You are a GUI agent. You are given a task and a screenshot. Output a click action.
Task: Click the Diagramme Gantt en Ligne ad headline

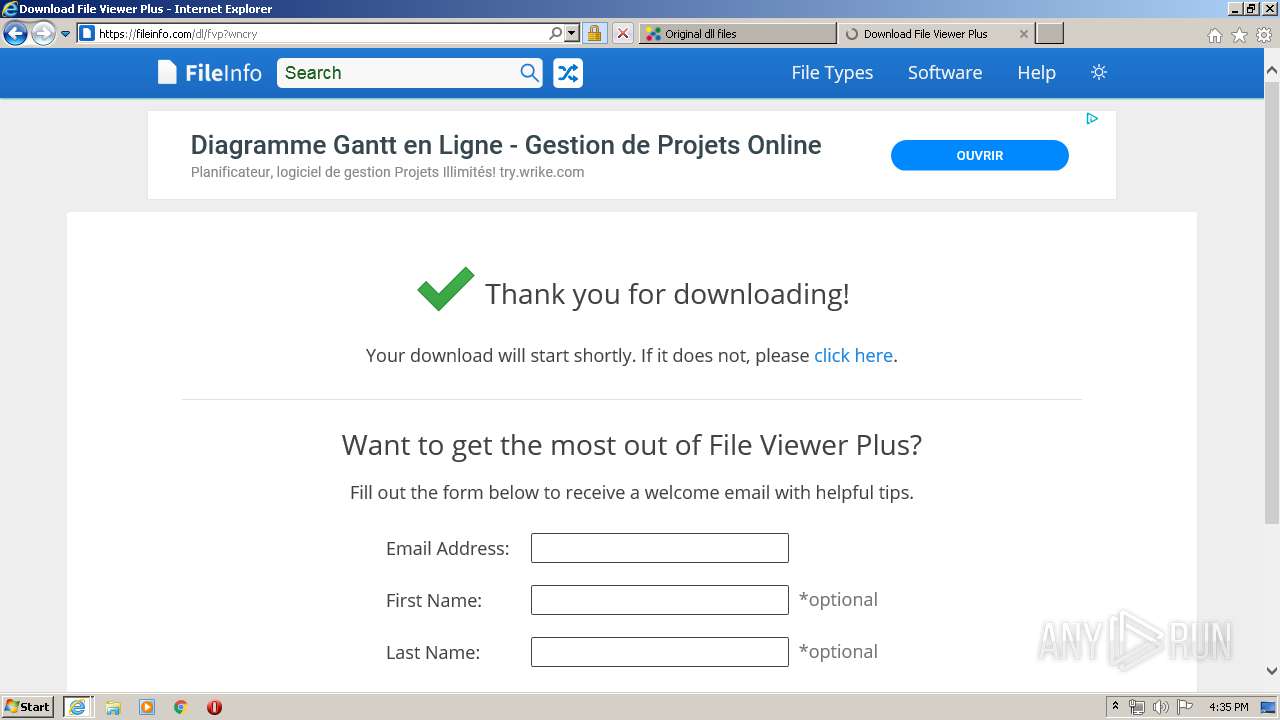tap(506, 145)
